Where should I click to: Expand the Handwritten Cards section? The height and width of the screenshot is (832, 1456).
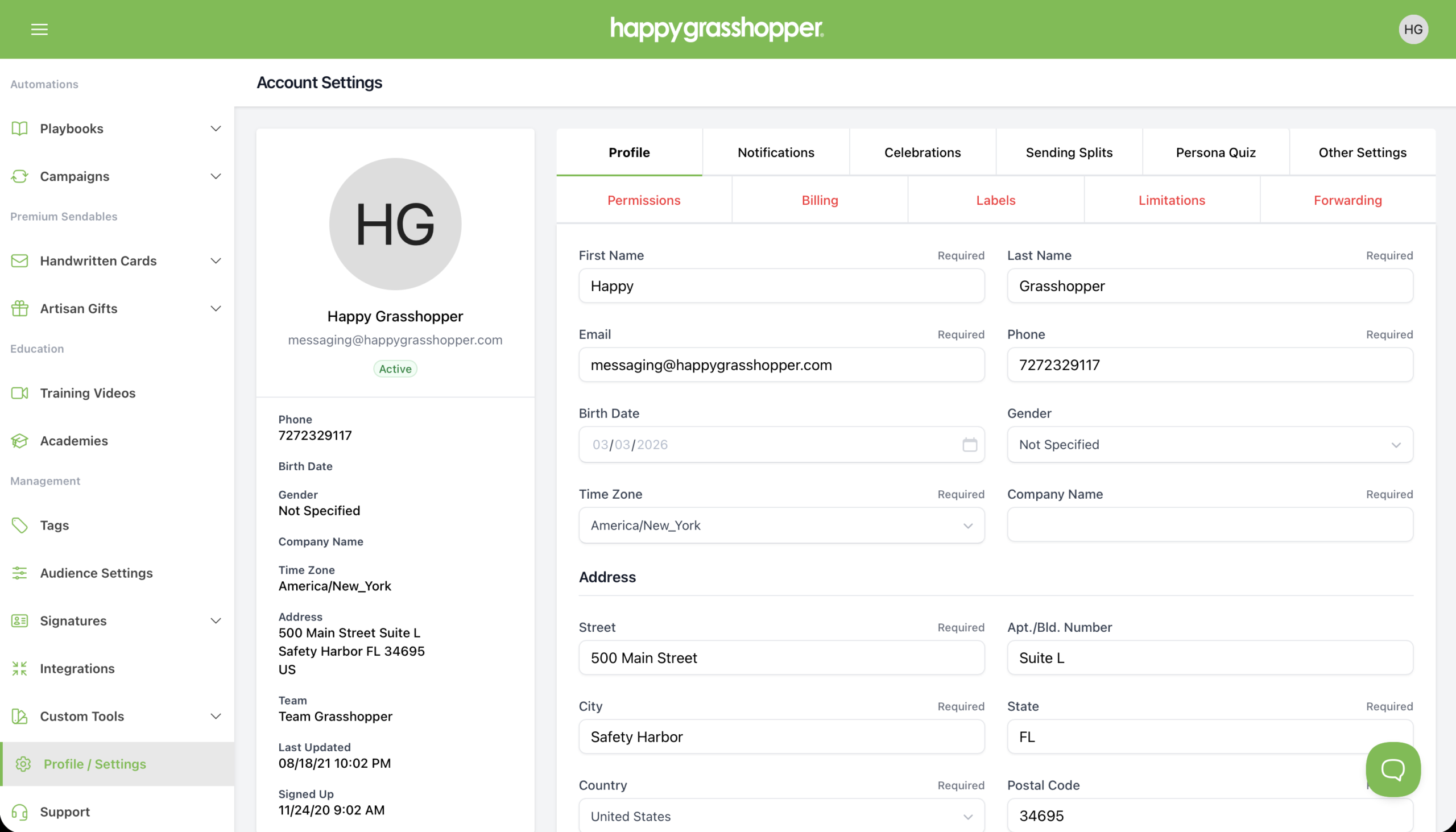click(x=216, y=260)
